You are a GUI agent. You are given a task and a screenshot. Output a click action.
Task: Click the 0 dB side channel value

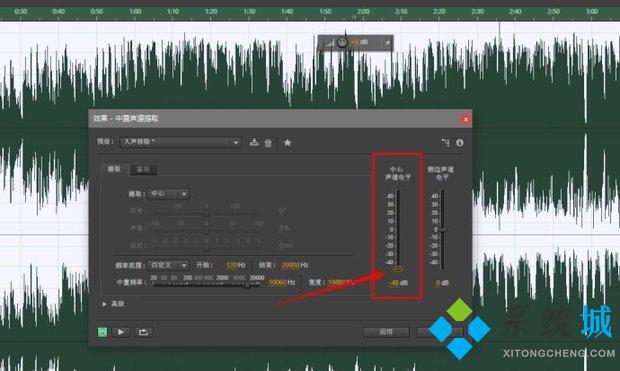pos(442,283)
